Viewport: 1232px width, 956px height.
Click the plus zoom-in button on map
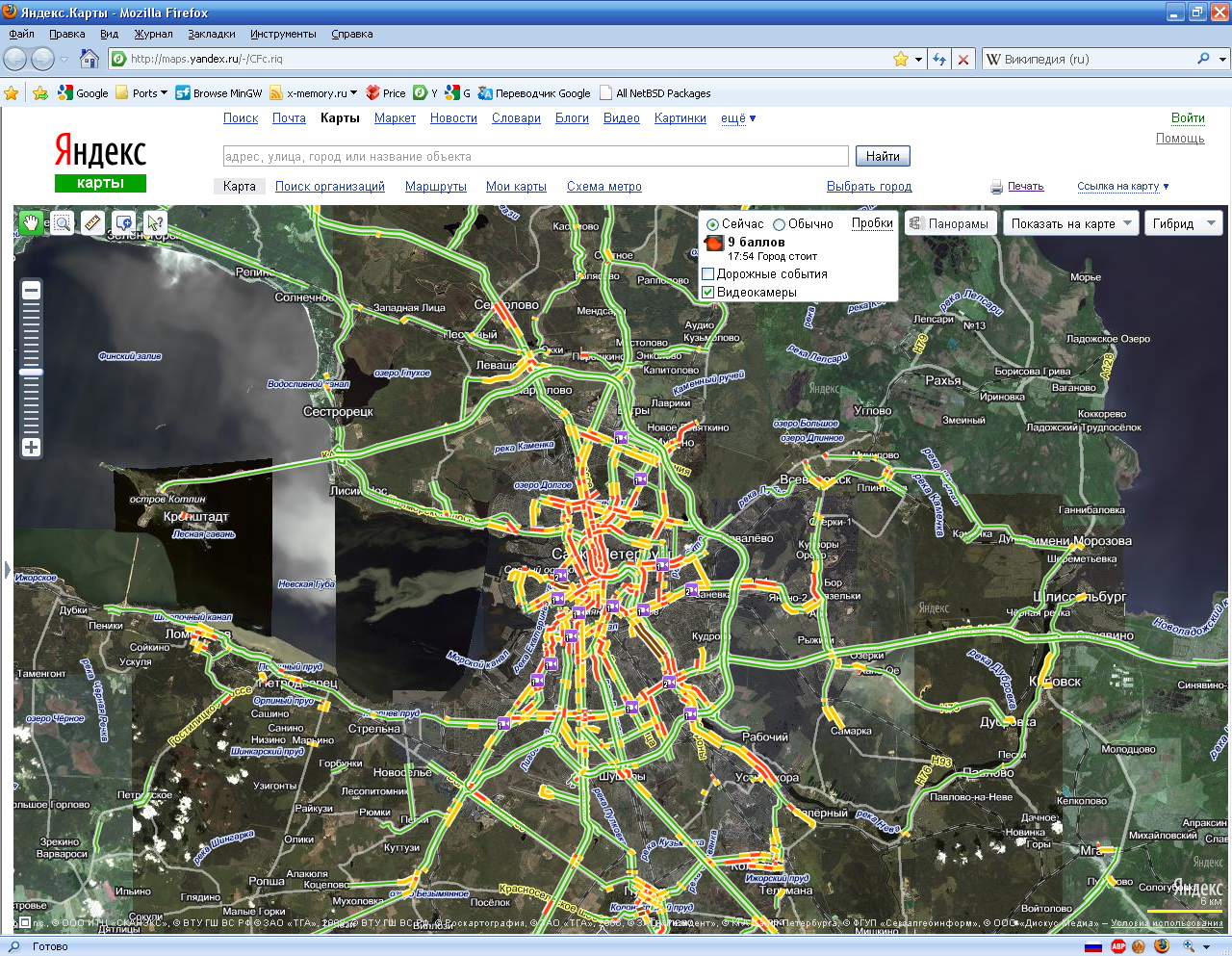coord(32,447)
